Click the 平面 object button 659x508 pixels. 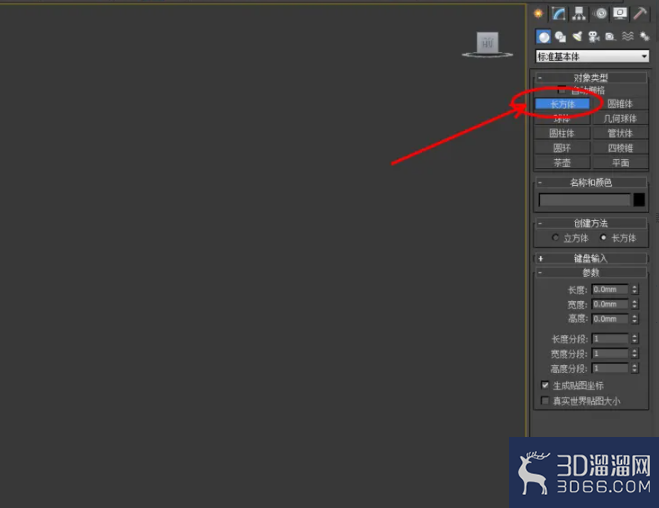tap(620, 163)
